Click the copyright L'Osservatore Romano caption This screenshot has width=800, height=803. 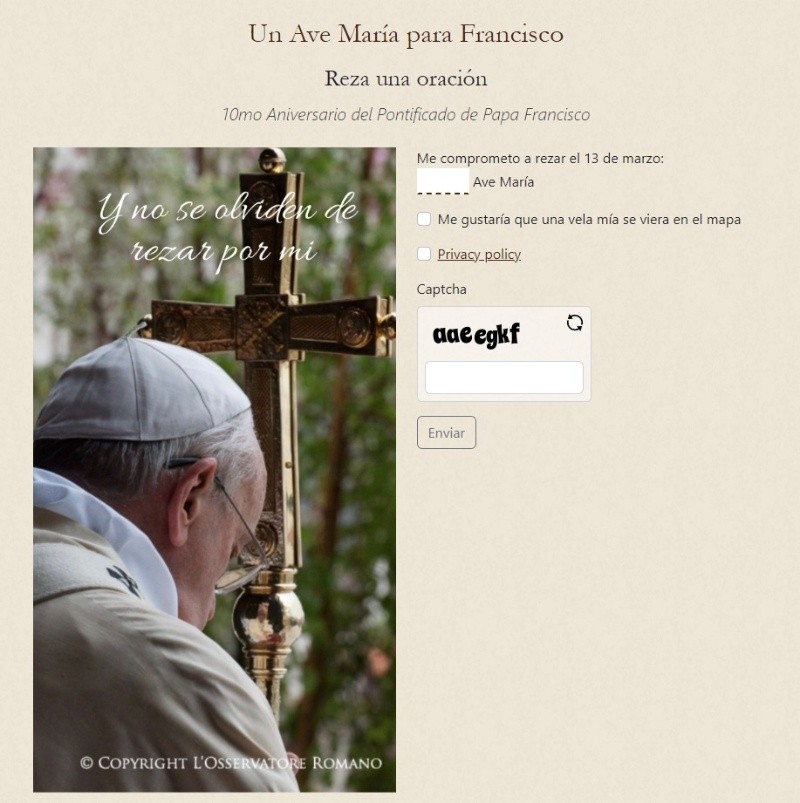231,763
